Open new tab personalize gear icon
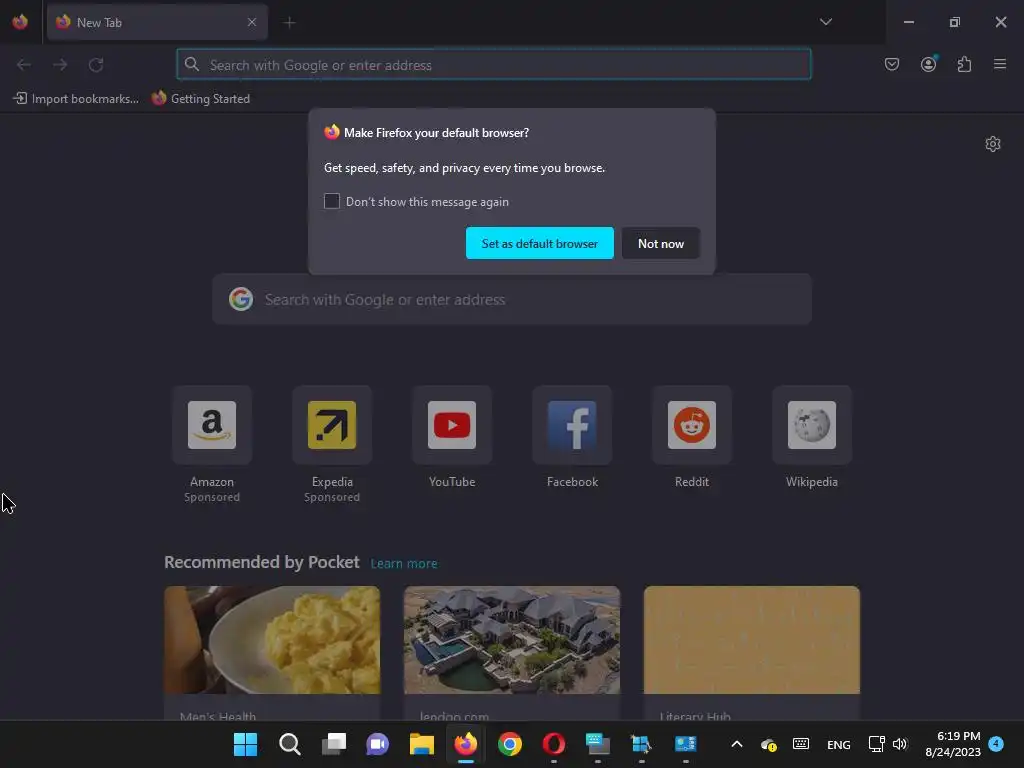Image resolution: width=1024 pixels, height=768 pixels. [x=993, y=144]
